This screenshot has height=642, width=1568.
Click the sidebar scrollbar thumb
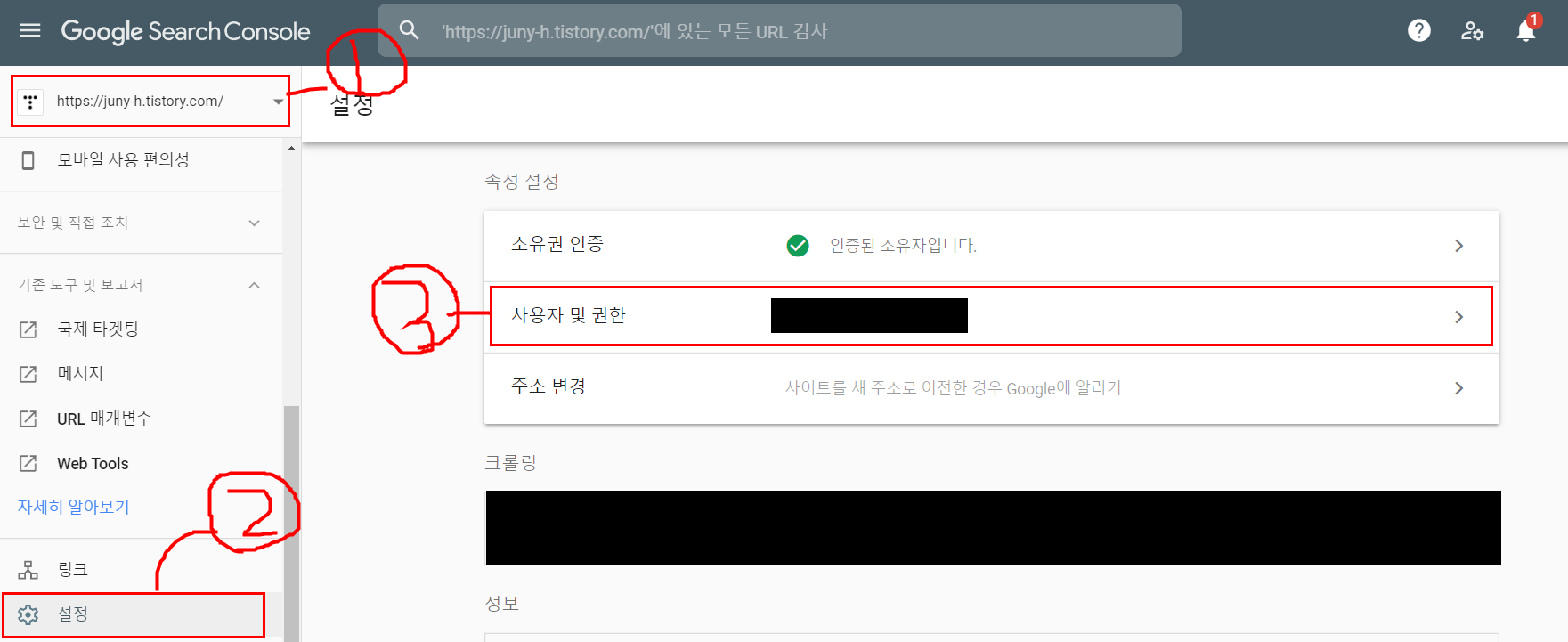click(x=291, y=524)
